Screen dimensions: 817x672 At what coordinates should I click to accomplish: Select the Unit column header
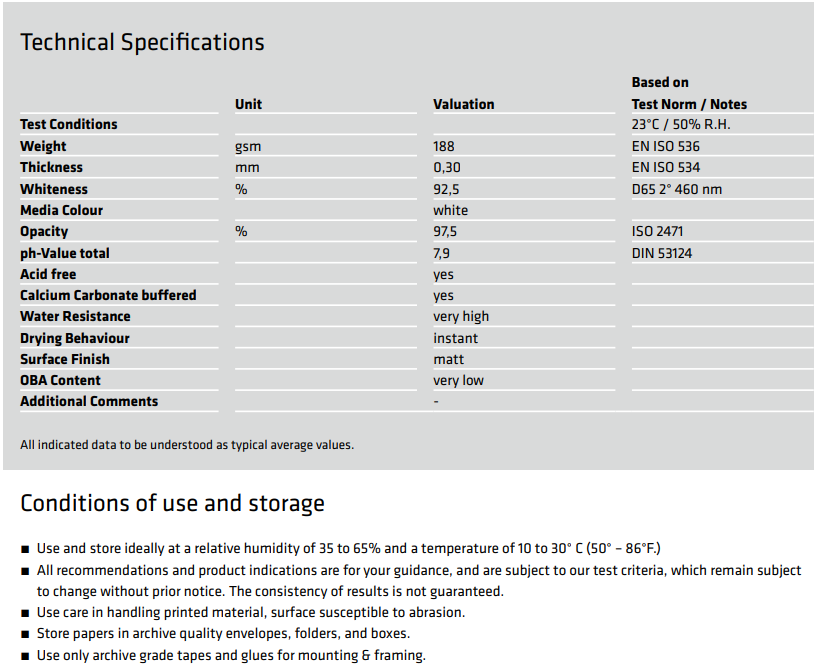[248, 104]
